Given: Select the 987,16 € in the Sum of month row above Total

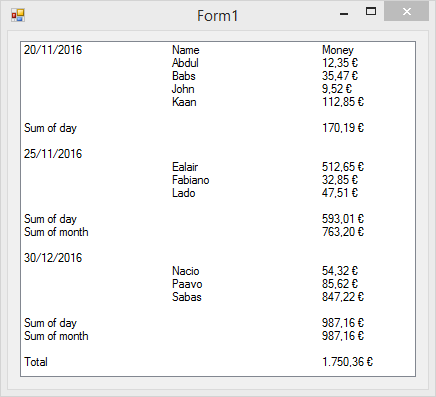Looking at the screenshot, I should click(343, 336).
